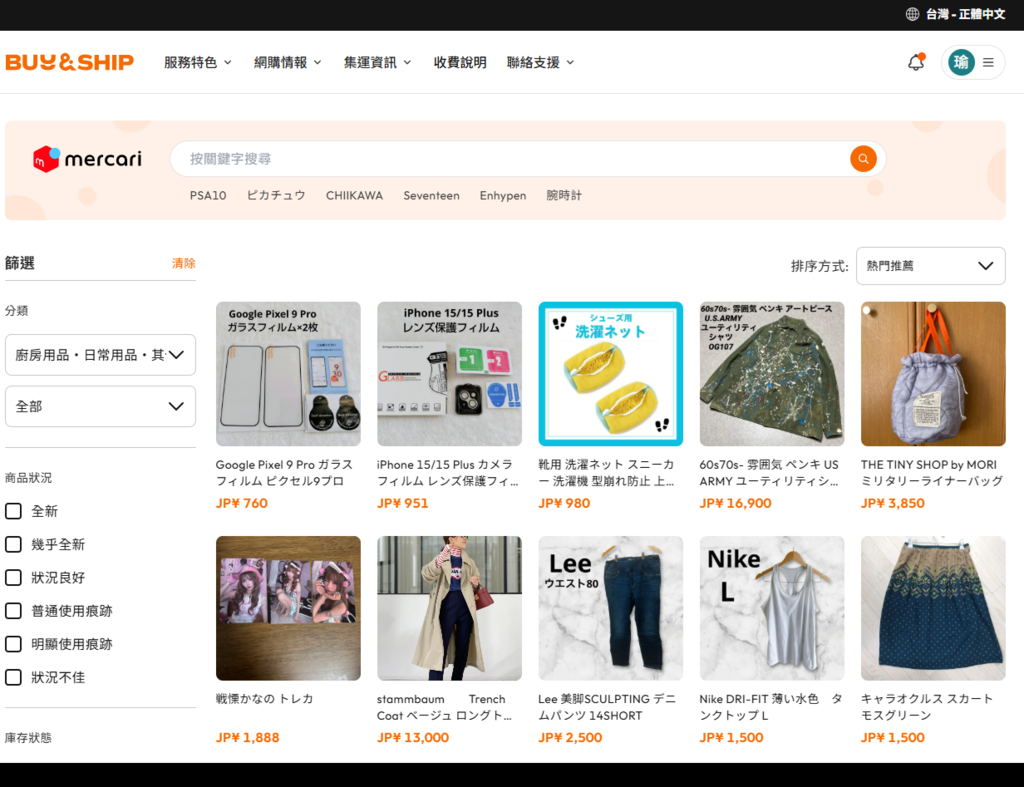Check the 狀況不佳 checkbox

(13, 677)
